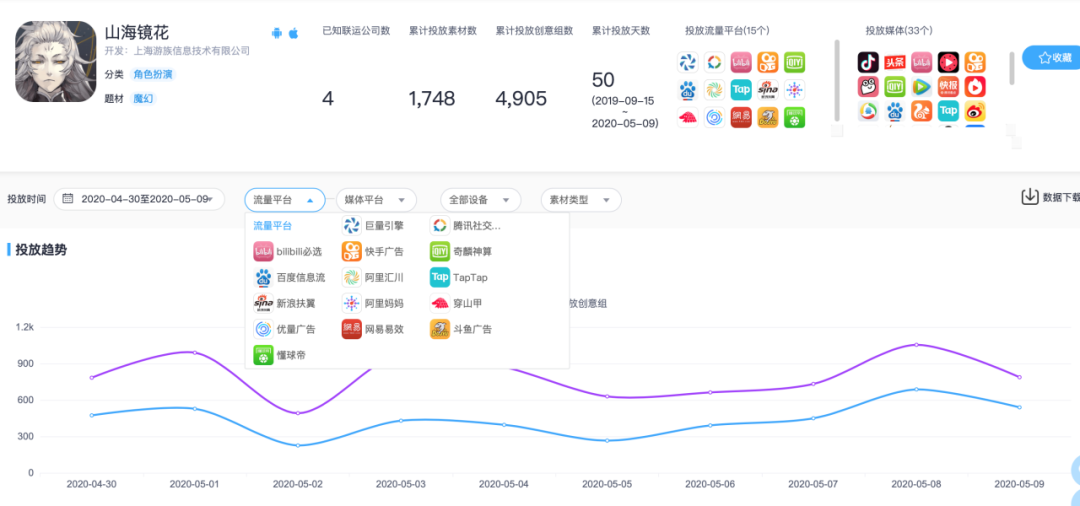Collapse the 流量平台 dropdown
Screen dimensions: 1080x506
[285, 200]
